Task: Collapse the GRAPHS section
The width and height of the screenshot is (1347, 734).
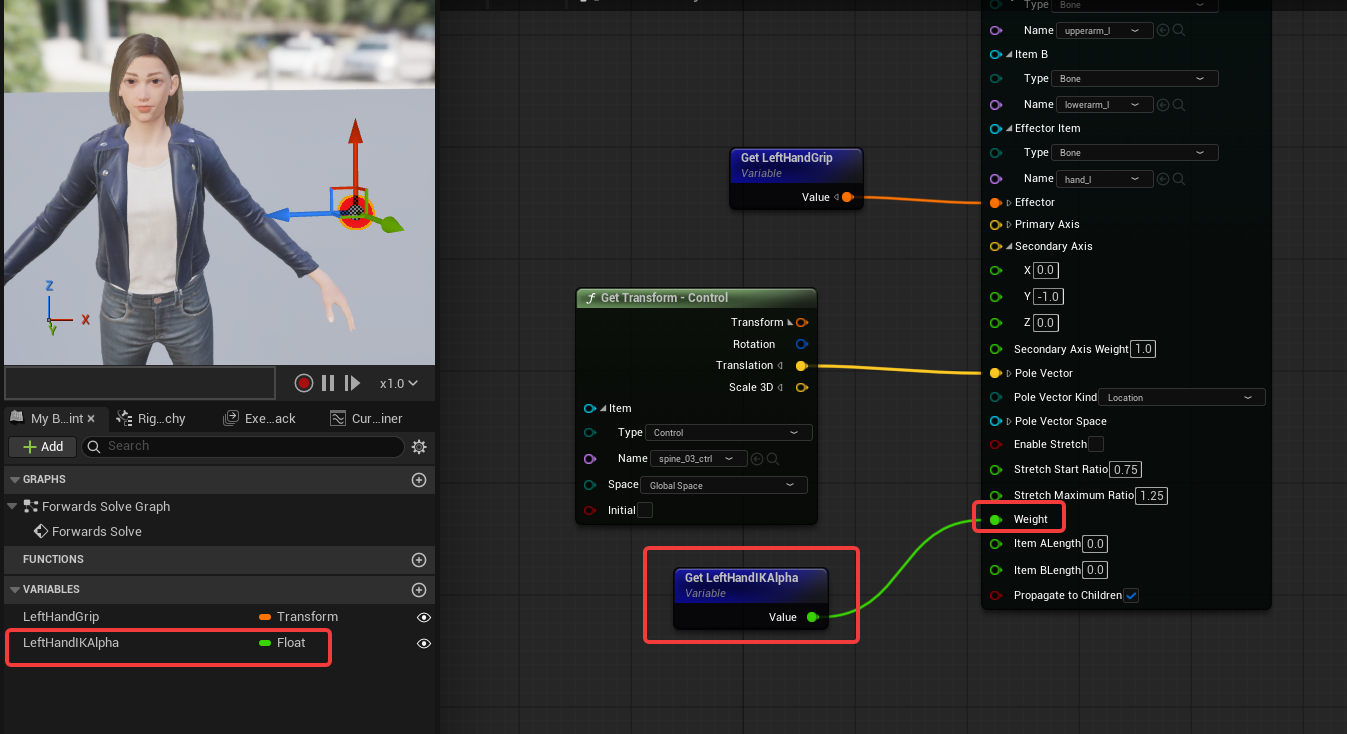Action: [15, 480]
